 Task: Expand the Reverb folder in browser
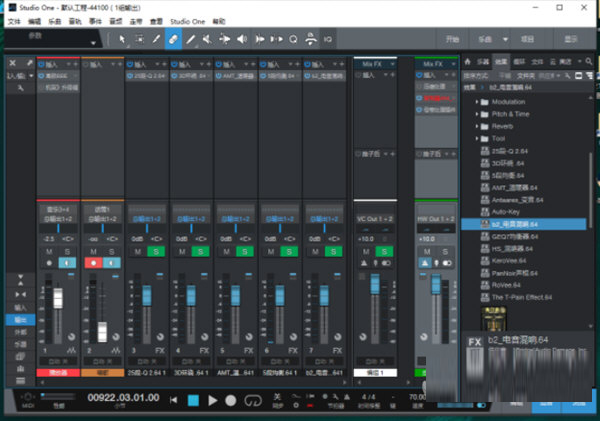[x=476, y=127]
